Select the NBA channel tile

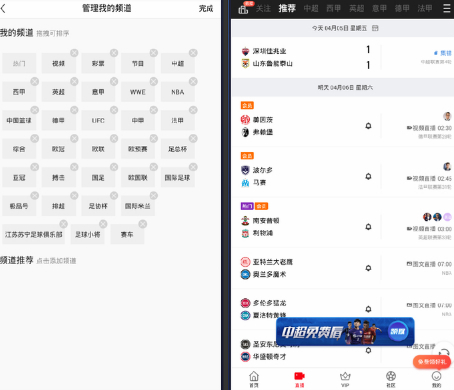[178, 92]
